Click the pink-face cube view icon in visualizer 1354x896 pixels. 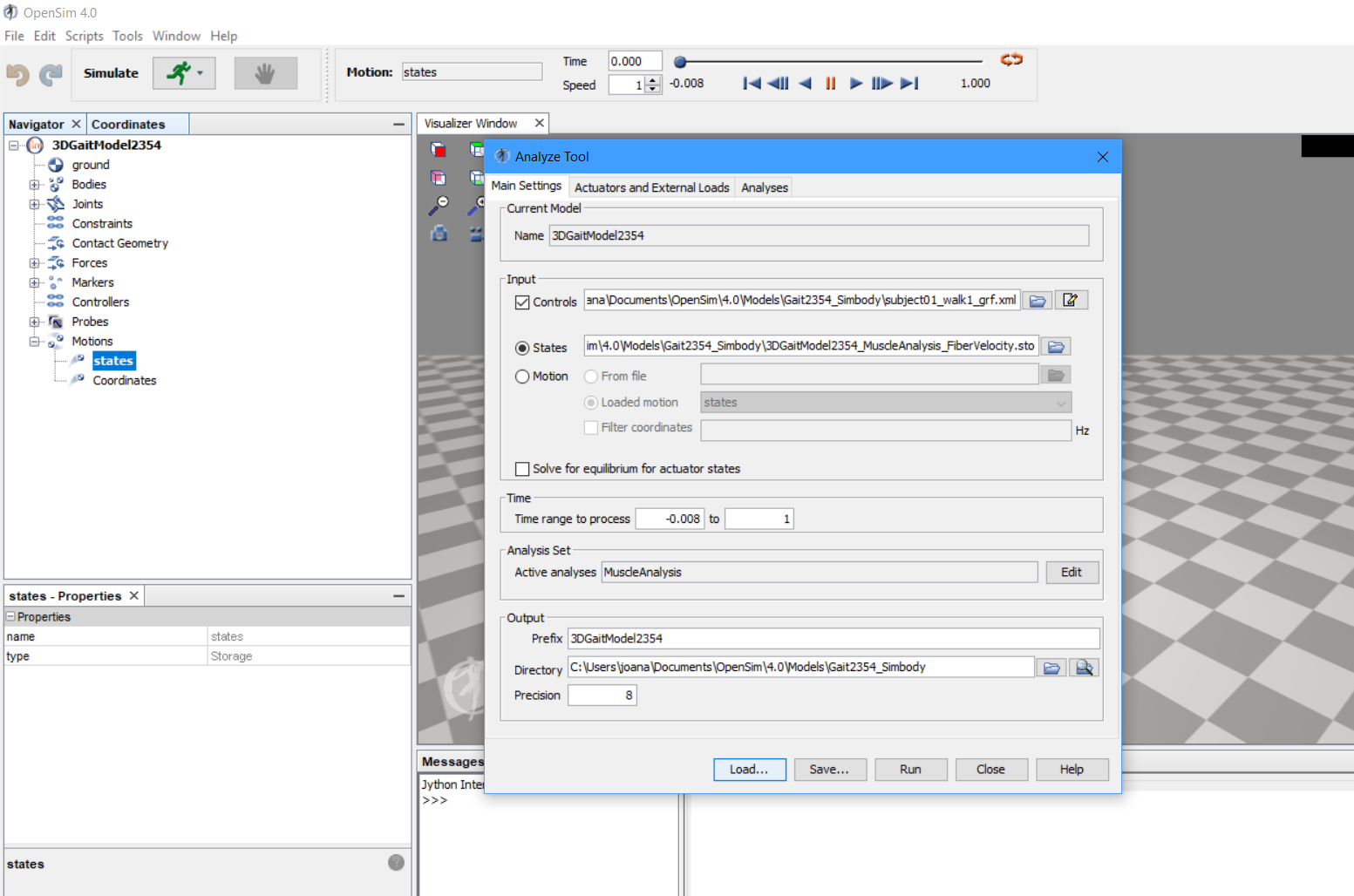coord(439,178)
